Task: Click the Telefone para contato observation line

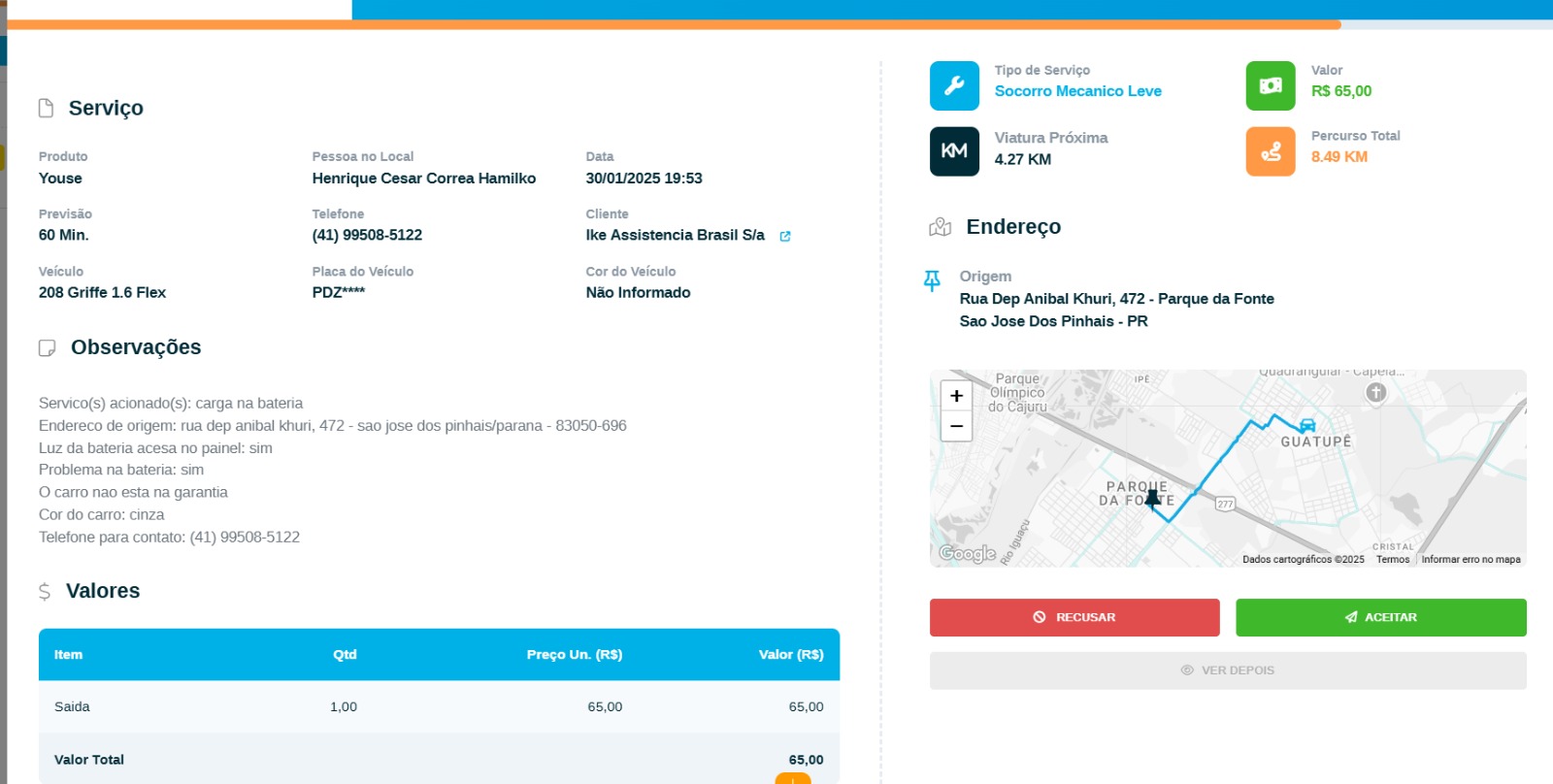Action: pyautogui.click(x=169, y=537)
